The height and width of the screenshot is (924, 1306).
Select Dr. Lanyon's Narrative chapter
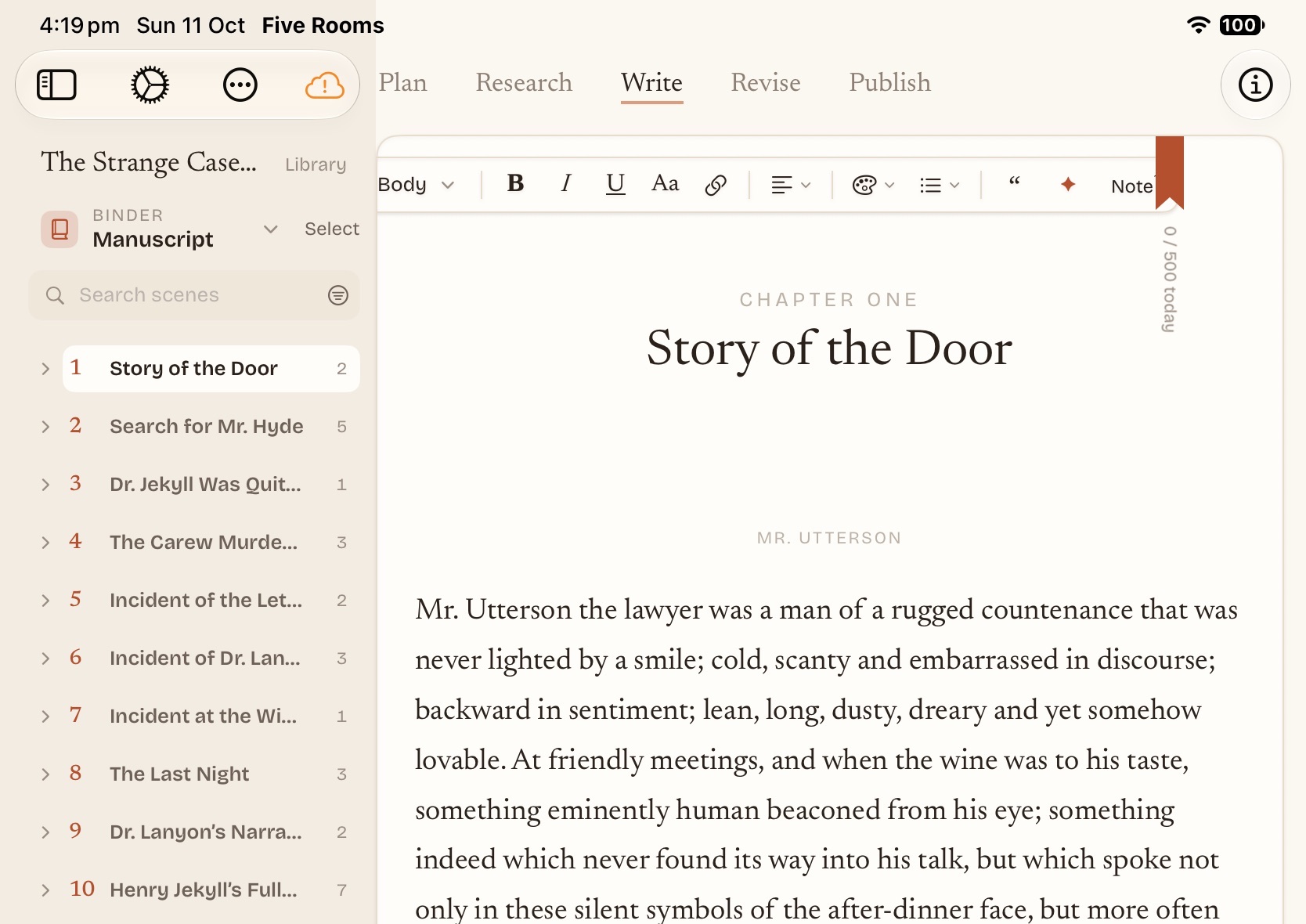click(211, 832)
